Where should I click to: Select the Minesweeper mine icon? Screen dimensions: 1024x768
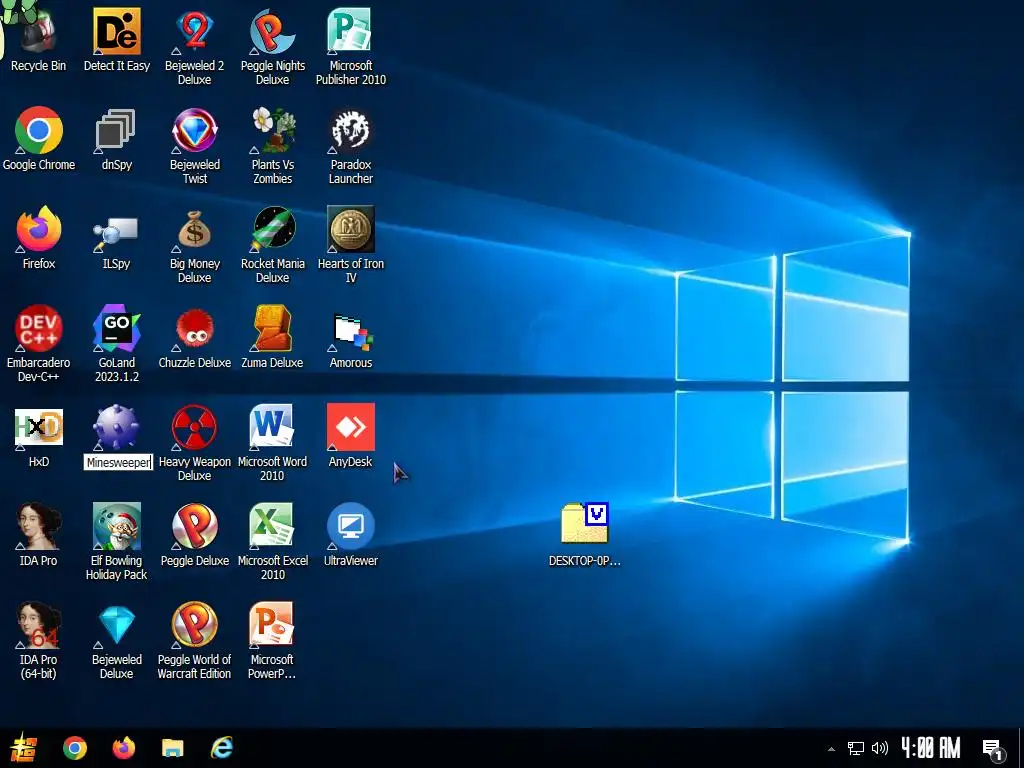tap(117, 427)
